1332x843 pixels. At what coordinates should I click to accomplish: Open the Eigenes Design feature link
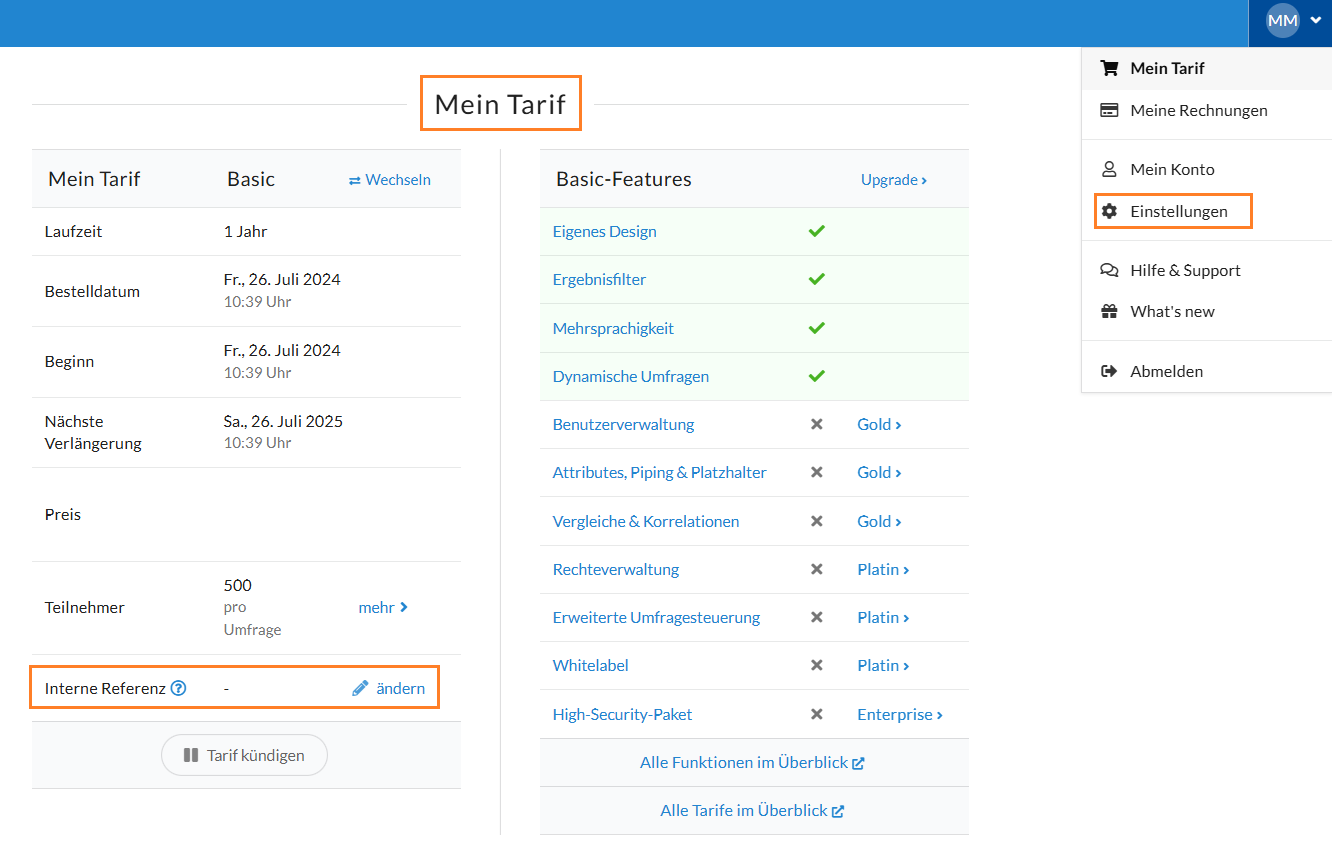coord(604,231)
